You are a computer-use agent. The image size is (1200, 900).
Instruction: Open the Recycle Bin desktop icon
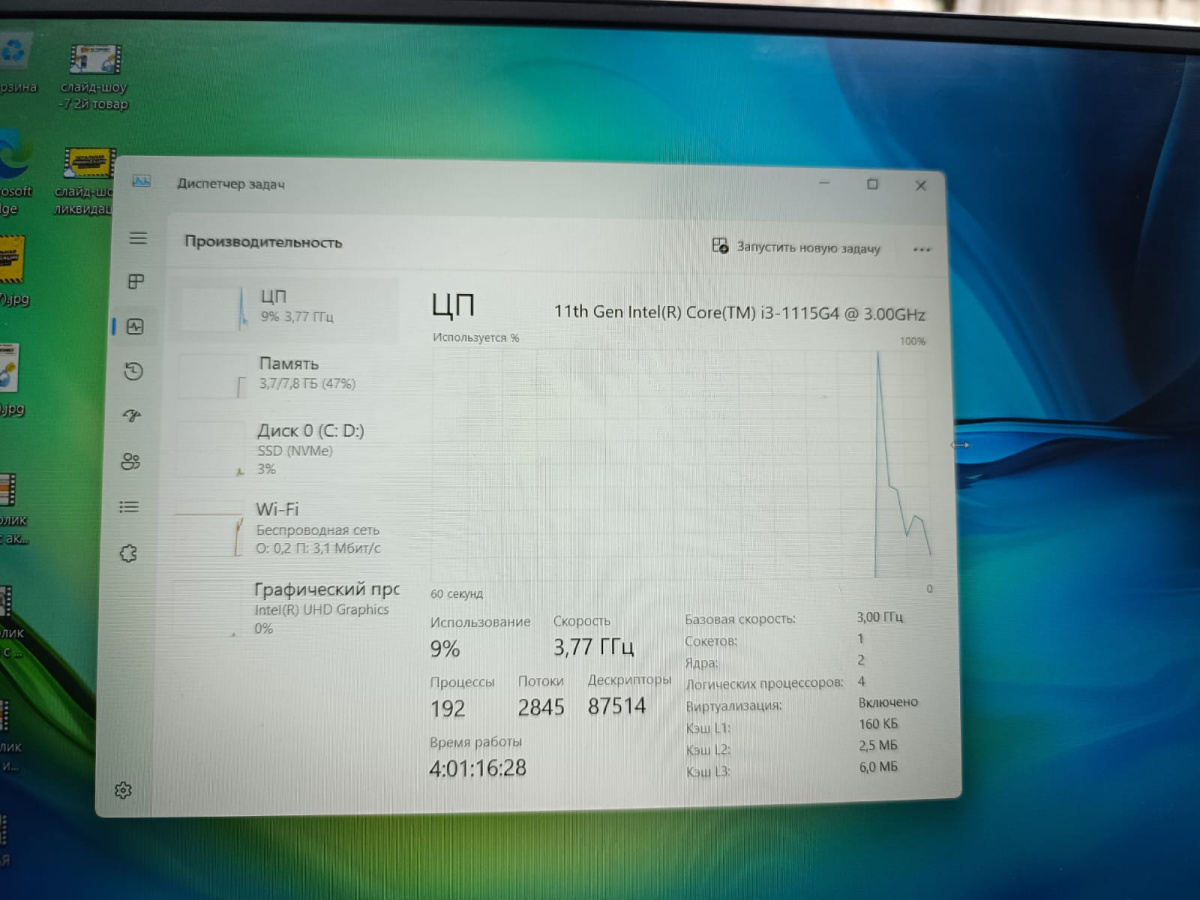17,62
